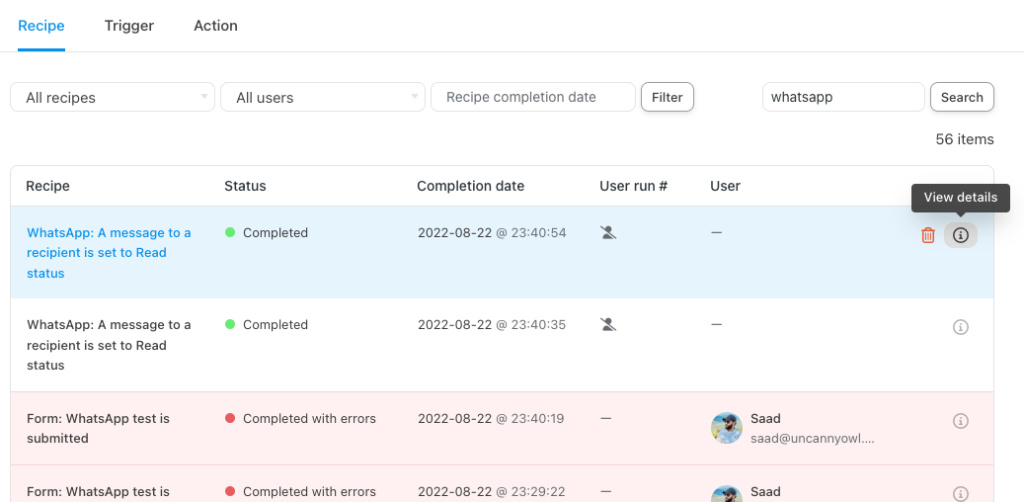This screenshot has height=502, width=1024.
Task: Click anonymous user icon in second row
Action: pyautogui.click(x=607, y=325)
